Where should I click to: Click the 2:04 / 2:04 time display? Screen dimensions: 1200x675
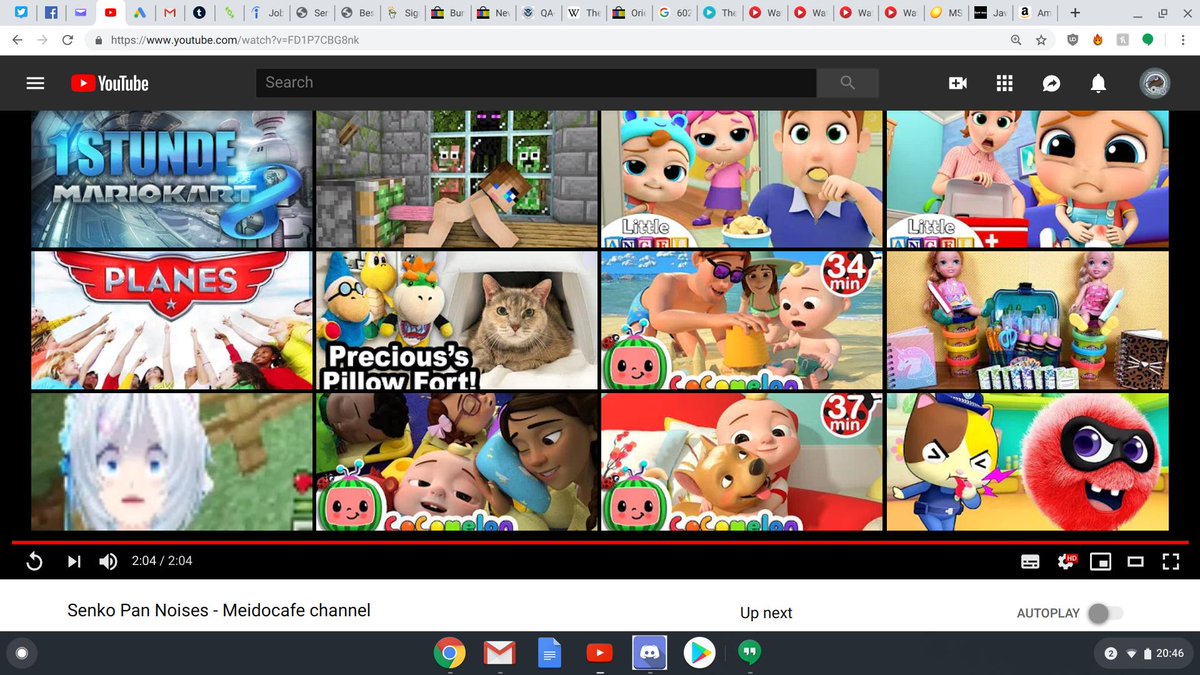pyautogui.click(x=162, y=561)
